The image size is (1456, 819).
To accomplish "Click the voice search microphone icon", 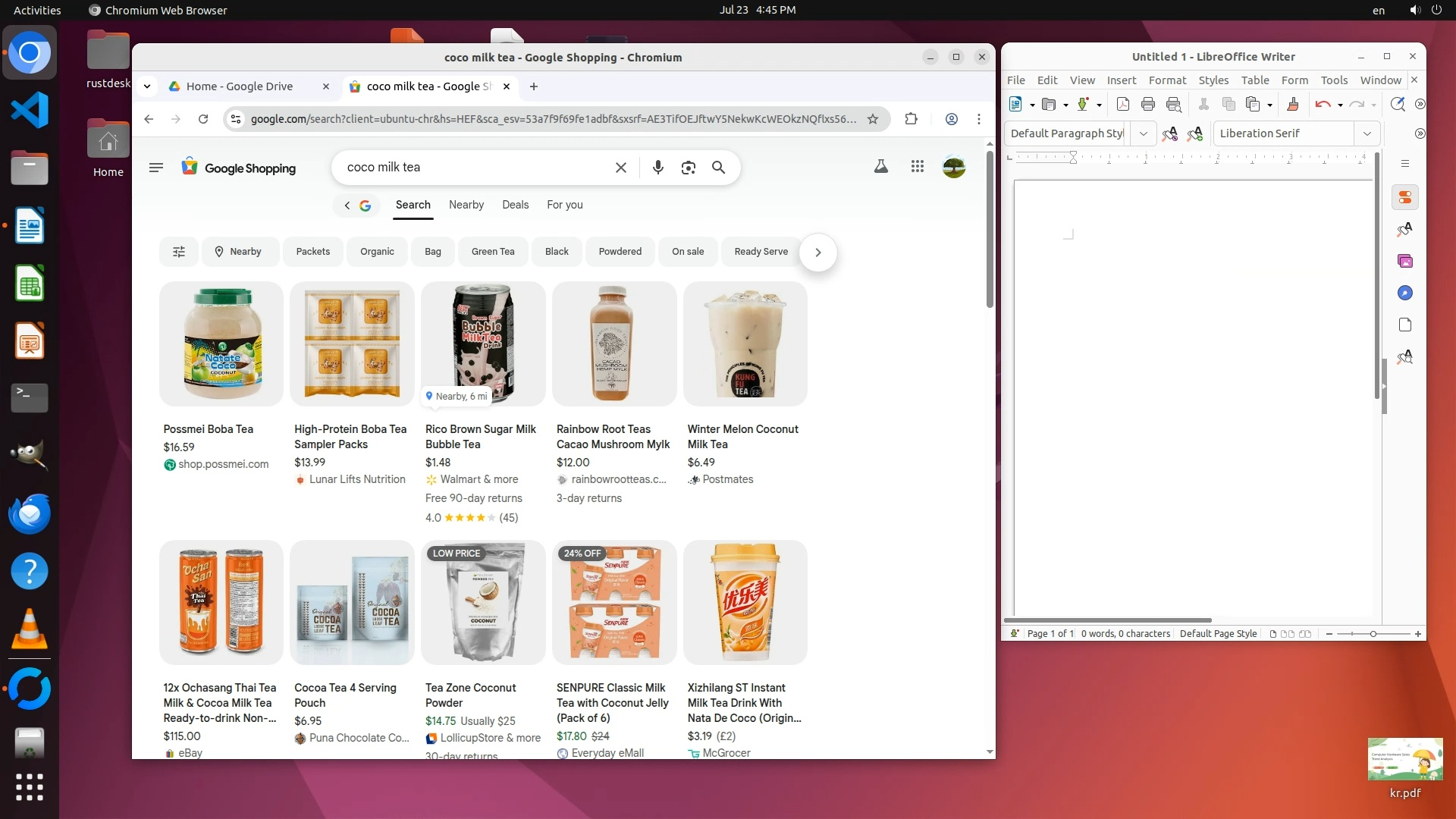I will click(x=657, y=168).
